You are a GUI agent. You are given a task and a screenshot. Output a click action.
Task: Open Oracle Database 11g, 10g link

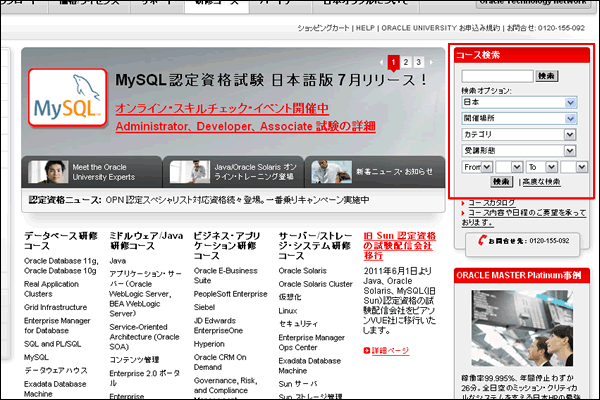61,266
